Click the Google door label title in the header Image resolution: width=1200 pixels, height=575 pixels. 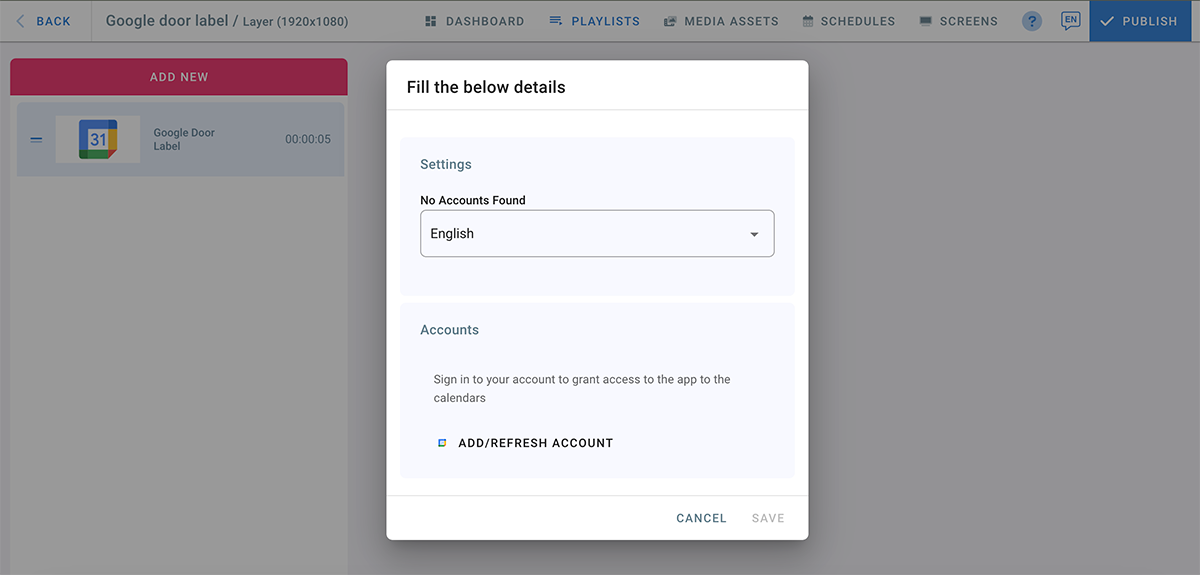166,21
